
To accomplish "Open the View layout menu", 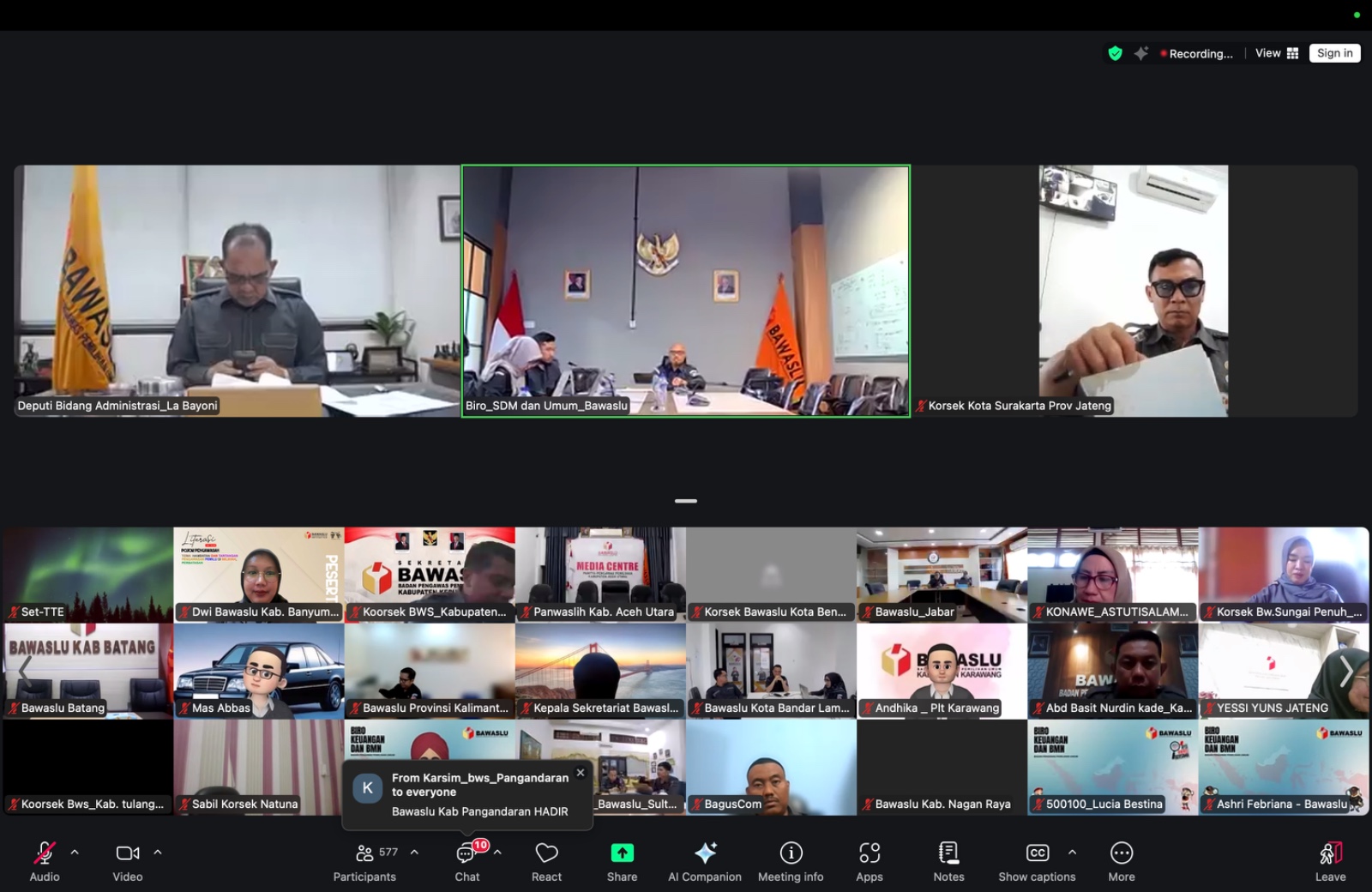I will click(x=1277, y=53).
